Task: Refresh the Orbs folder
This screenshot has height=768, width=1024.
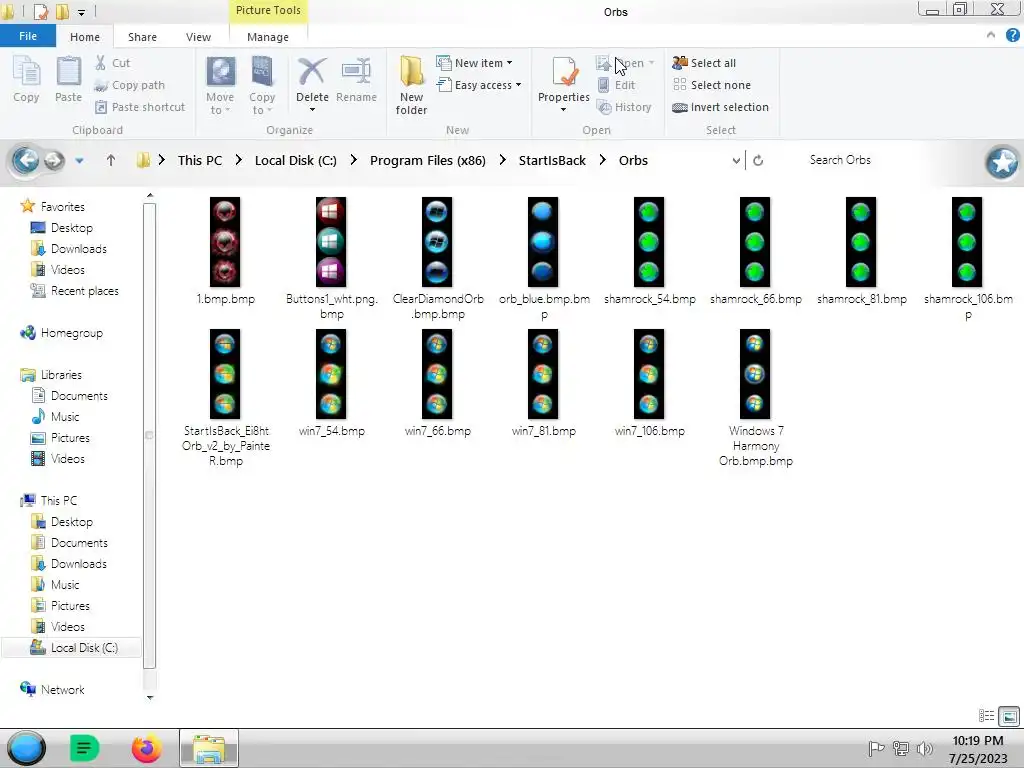Action: (x=758, y=160)
